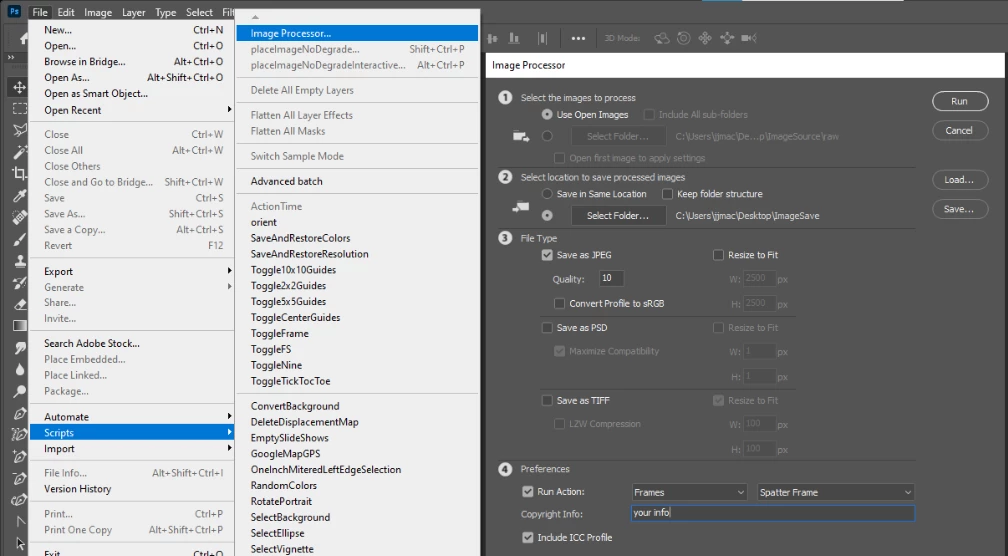Screen dimensions: 1008x556
Task: Click the Copyright Info text field
Action: (x=773, y=513)
